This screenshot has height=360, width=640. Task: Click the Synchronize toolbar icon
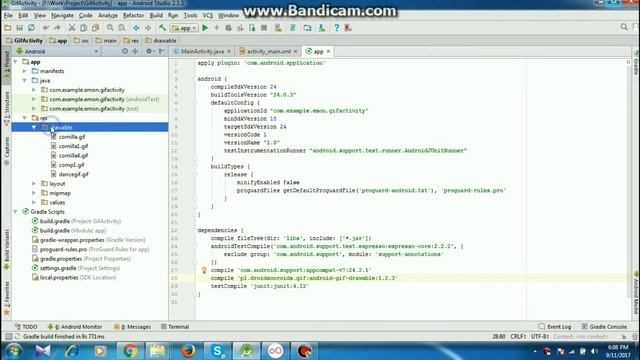pos(31,28)
